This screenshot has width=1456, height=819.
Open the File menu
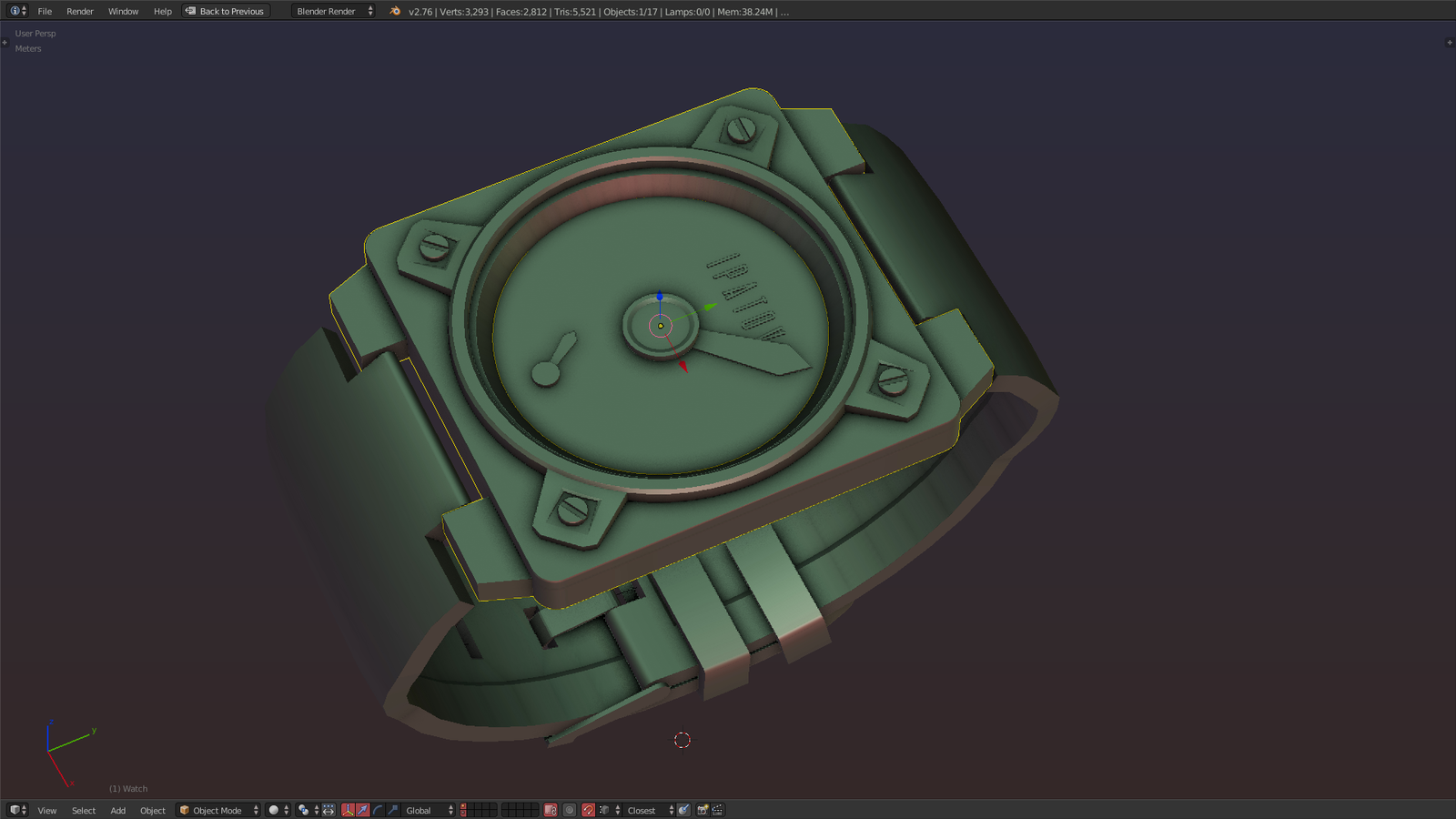click(45, 11)
